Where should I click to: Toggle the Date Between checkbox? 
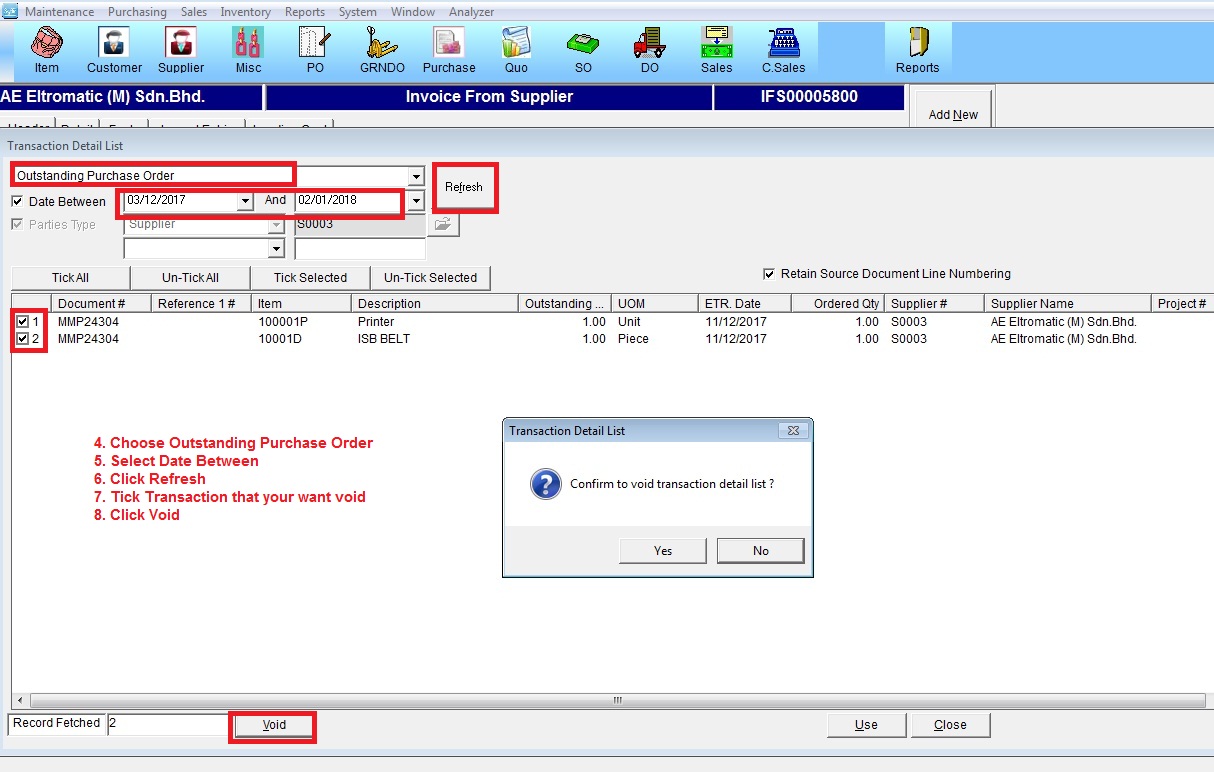(x=17, y=201)
